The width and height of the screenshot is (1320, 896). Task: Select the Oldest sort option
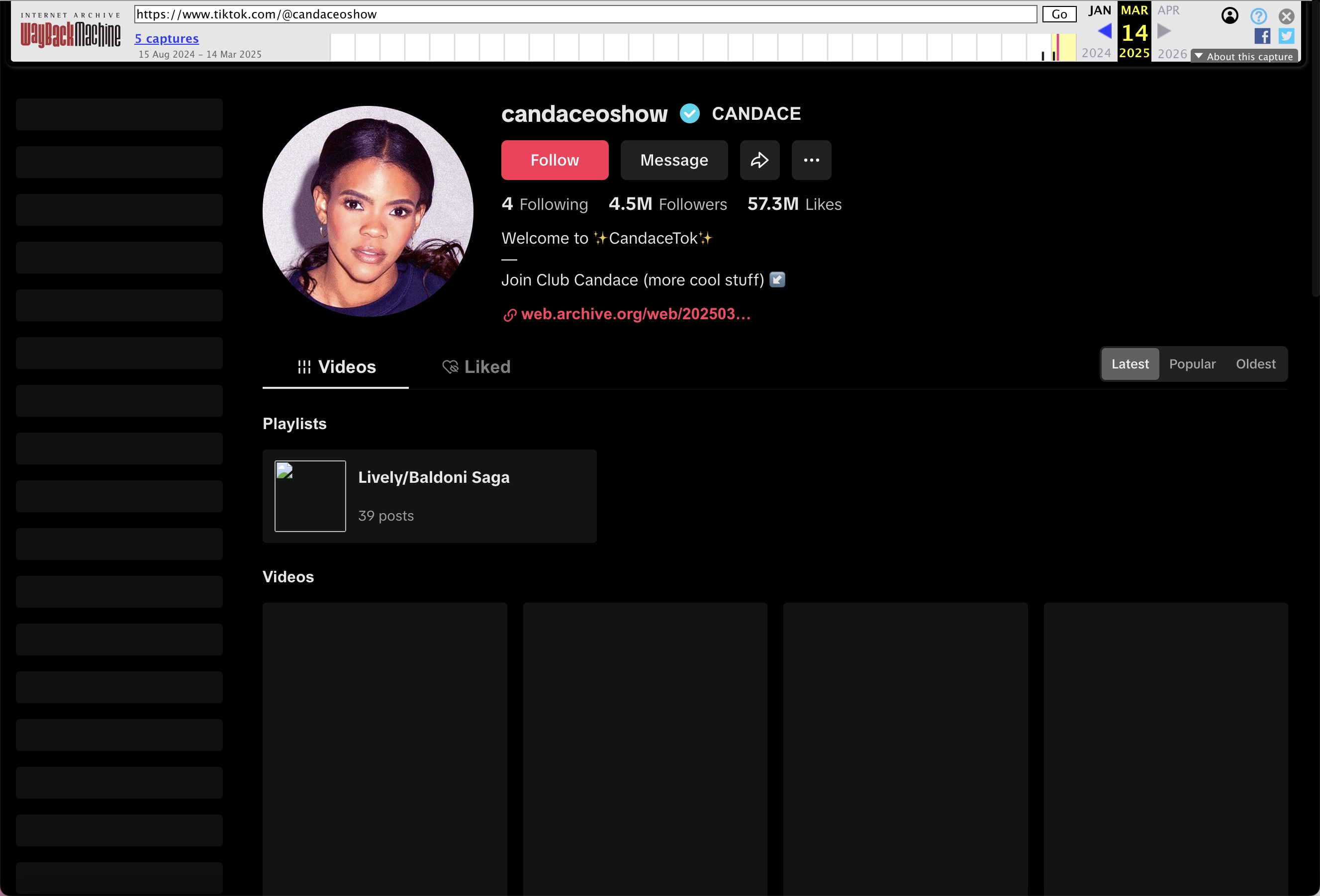[1255, 364]
